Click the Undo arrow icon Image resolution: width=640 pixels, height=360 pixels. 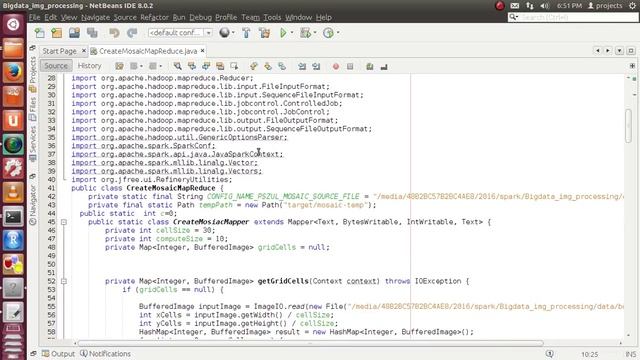point(114,33)
